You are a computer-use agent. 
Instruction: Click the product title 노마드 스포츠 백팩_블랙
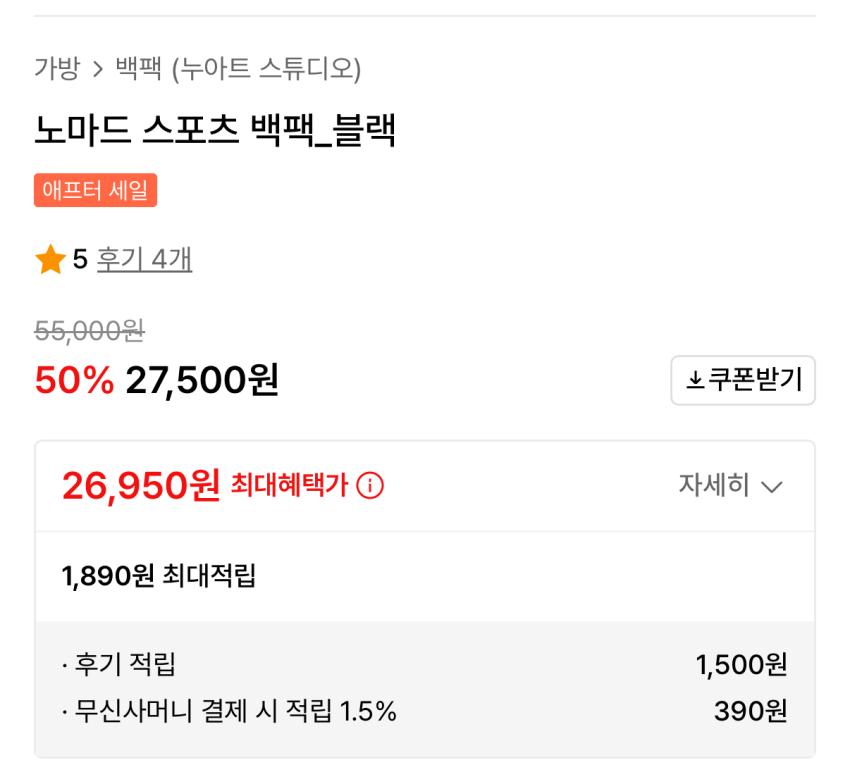click(215, 131)
